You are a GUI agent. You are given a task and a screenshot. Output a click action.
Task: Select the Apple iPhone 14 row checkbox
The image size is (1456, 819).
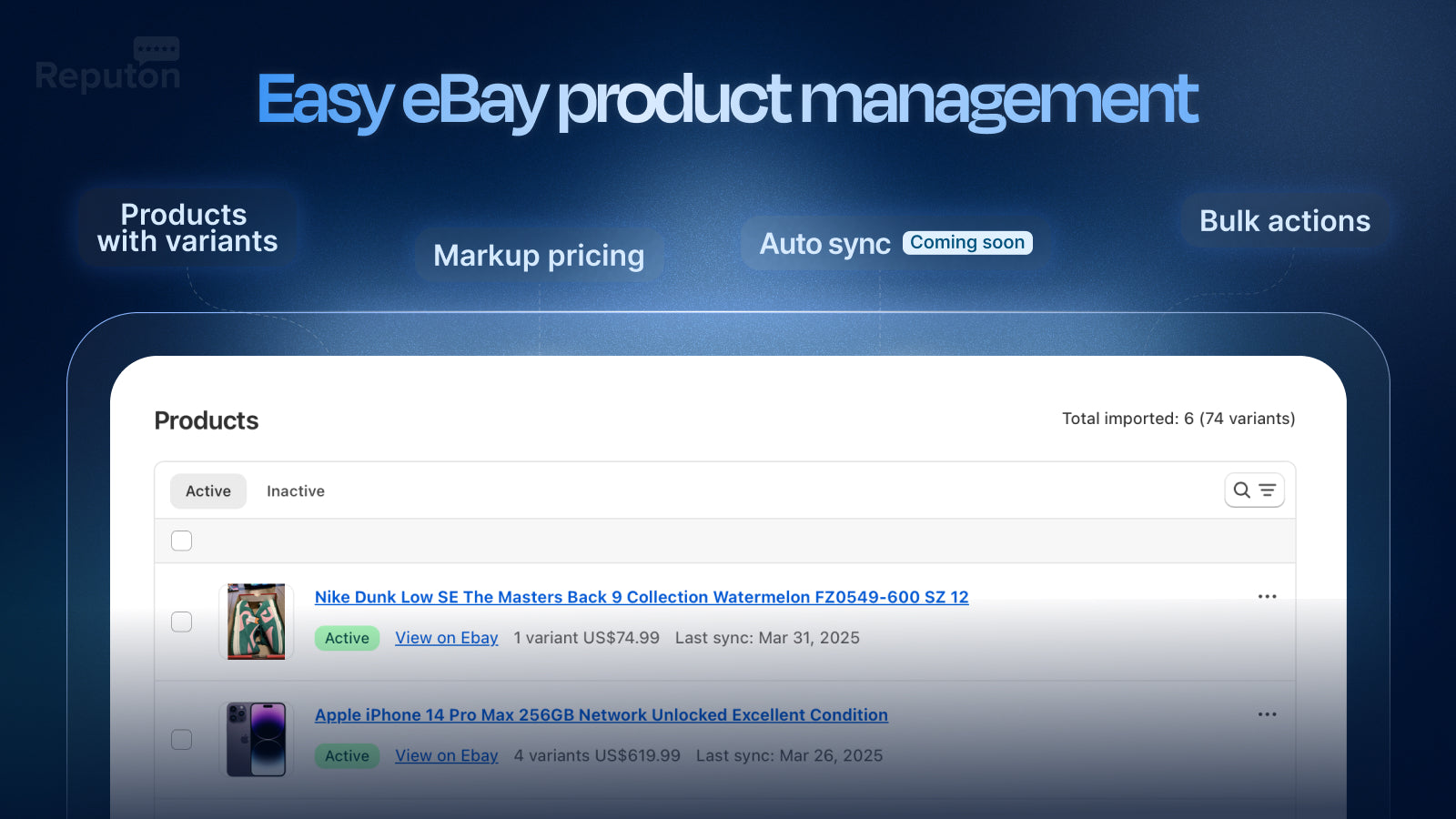[181, 740]
